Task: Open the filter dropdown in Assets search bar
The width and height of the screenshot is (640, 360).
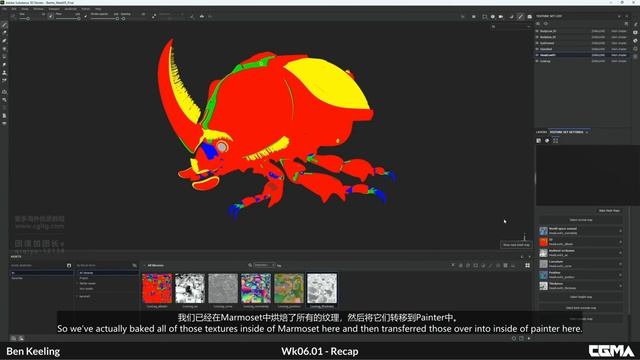Action: tap(264, 265)
